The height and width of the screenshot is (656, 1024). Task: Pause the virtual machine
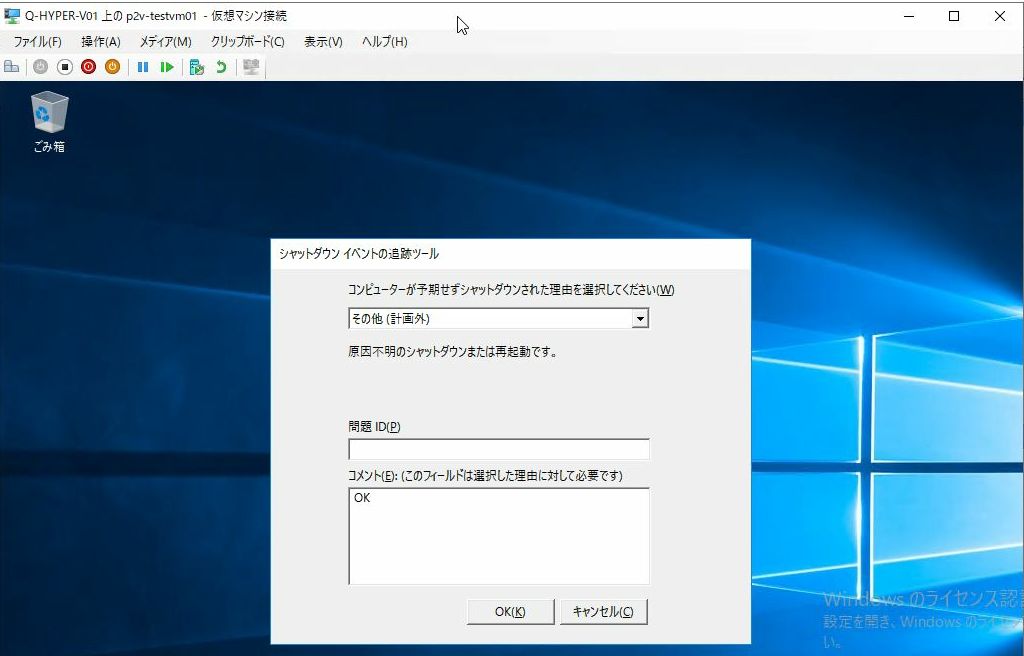pos(143,67)
